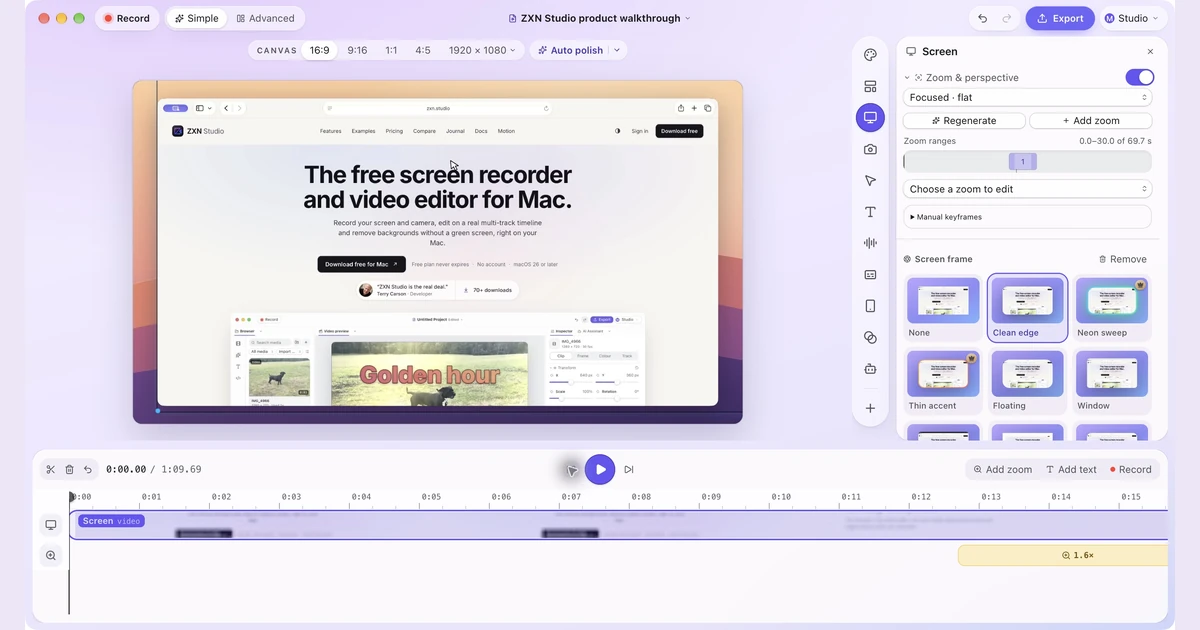The width and height of the screenshot is (1200, 630).
Task: Play the video preview
Action: (x=600, y=469)
